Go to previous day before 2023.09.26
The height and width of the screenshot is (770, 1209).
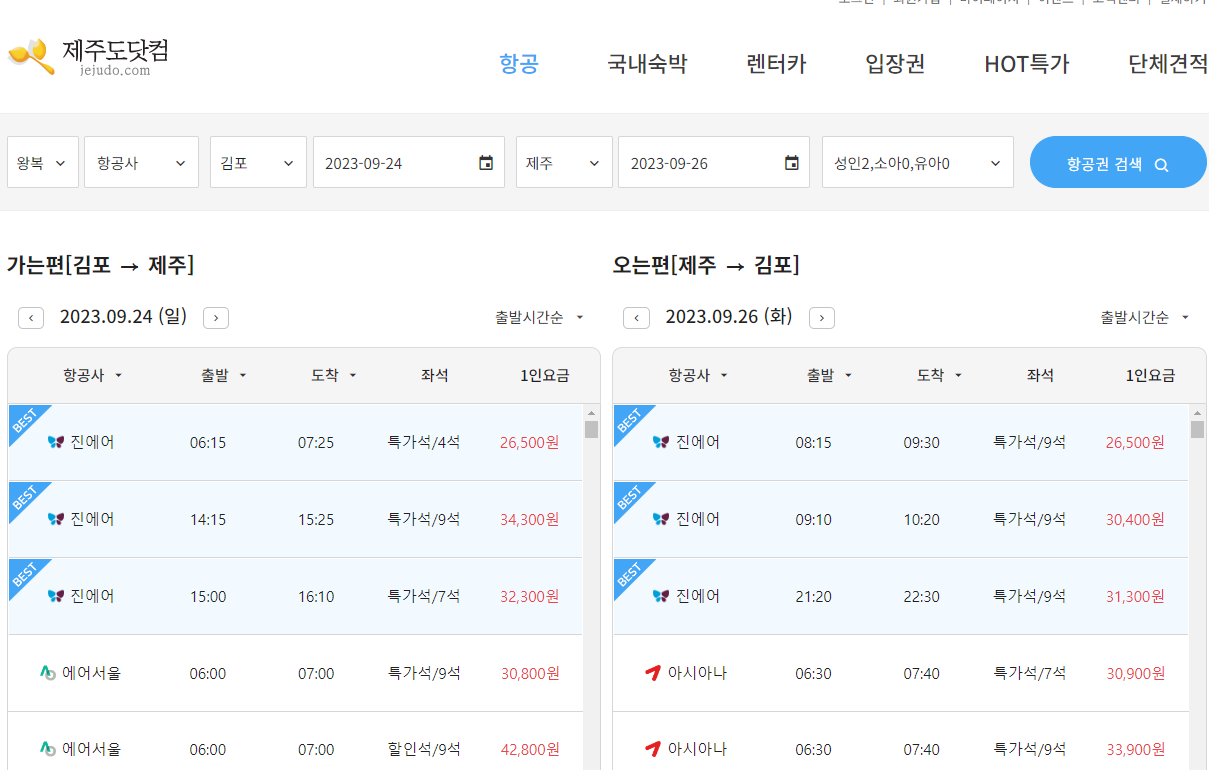pyautogui.click(x=636, y=318)
